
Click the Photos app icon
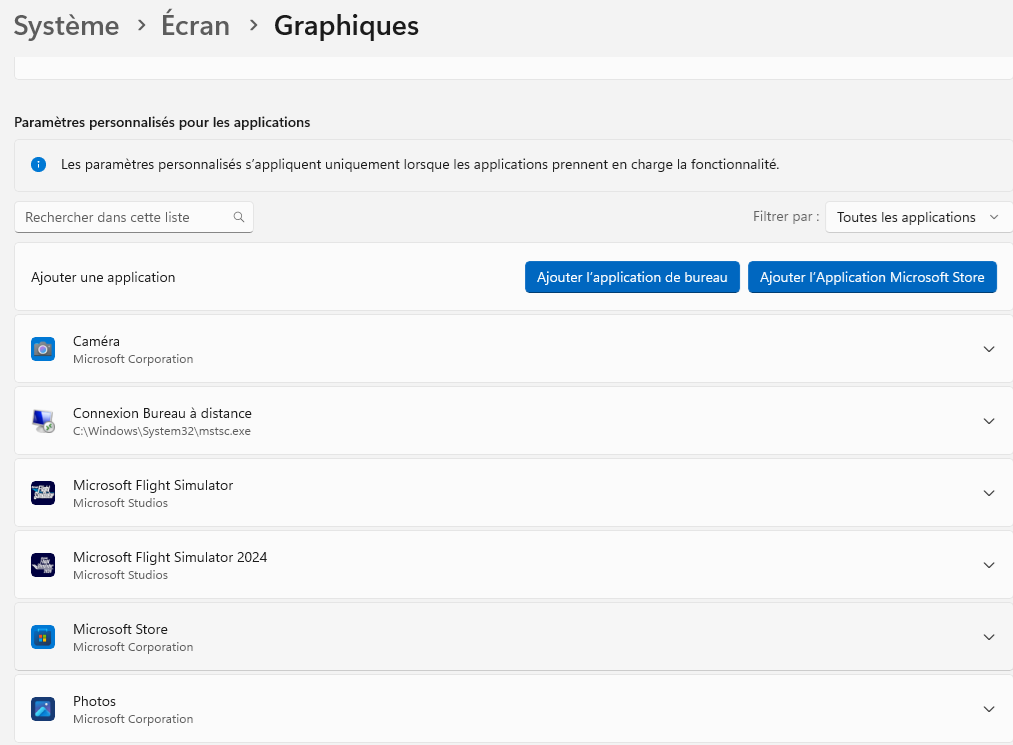coord(43,709)
